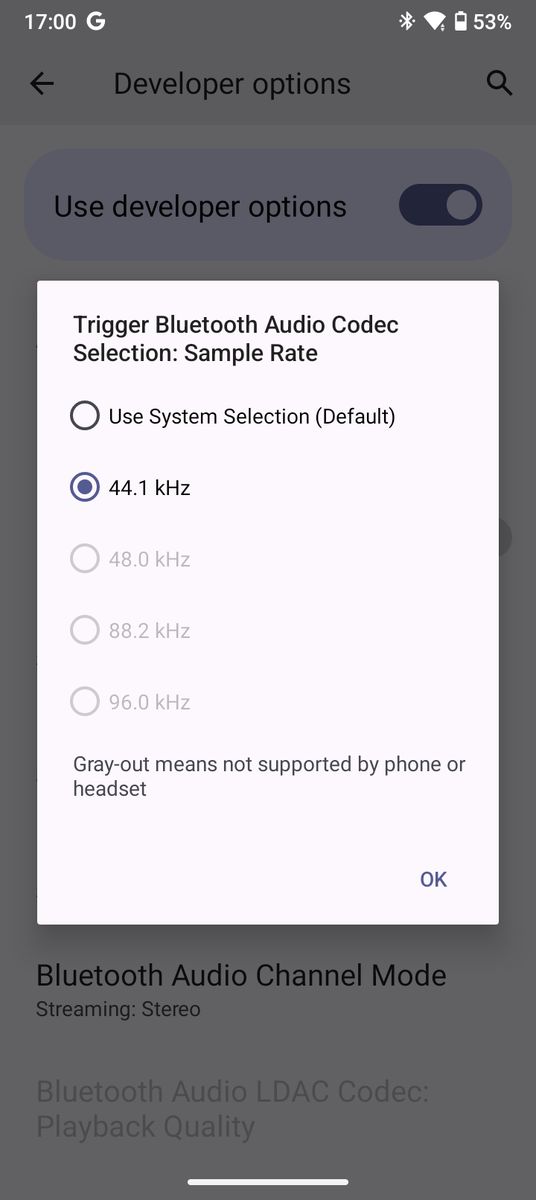
Task: Select the 88.2 kHz option
Action: point(130,631)
